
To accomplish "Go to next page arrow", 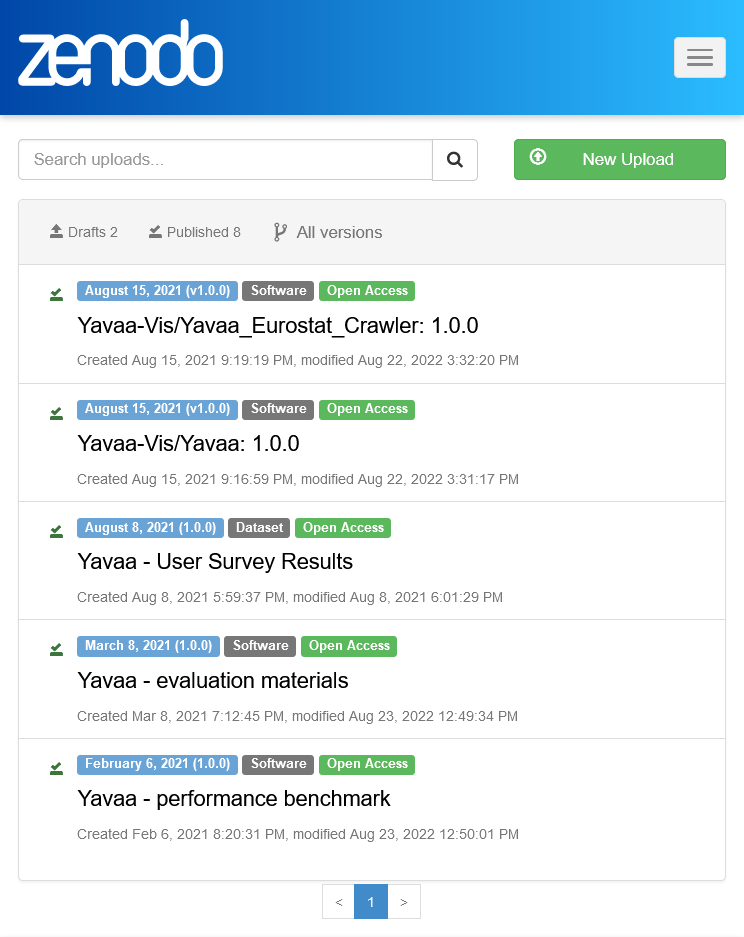I will tap(404, 902).
